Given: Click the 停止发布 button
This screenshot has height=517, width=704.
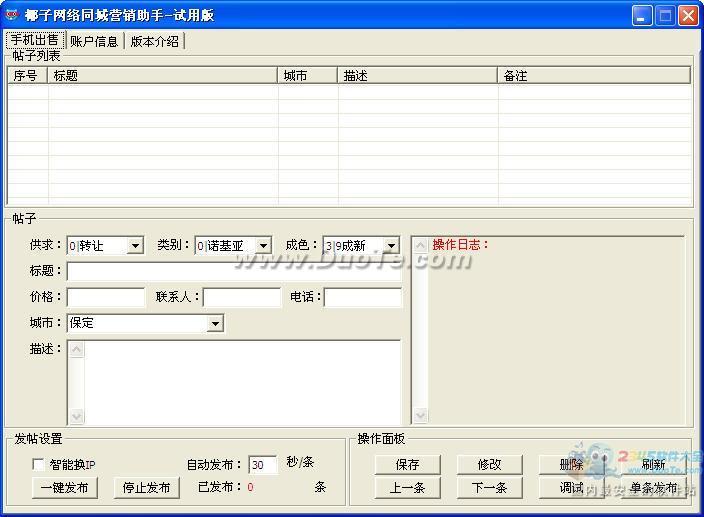Looking at the screenshot, I should (x=146, y=488).
